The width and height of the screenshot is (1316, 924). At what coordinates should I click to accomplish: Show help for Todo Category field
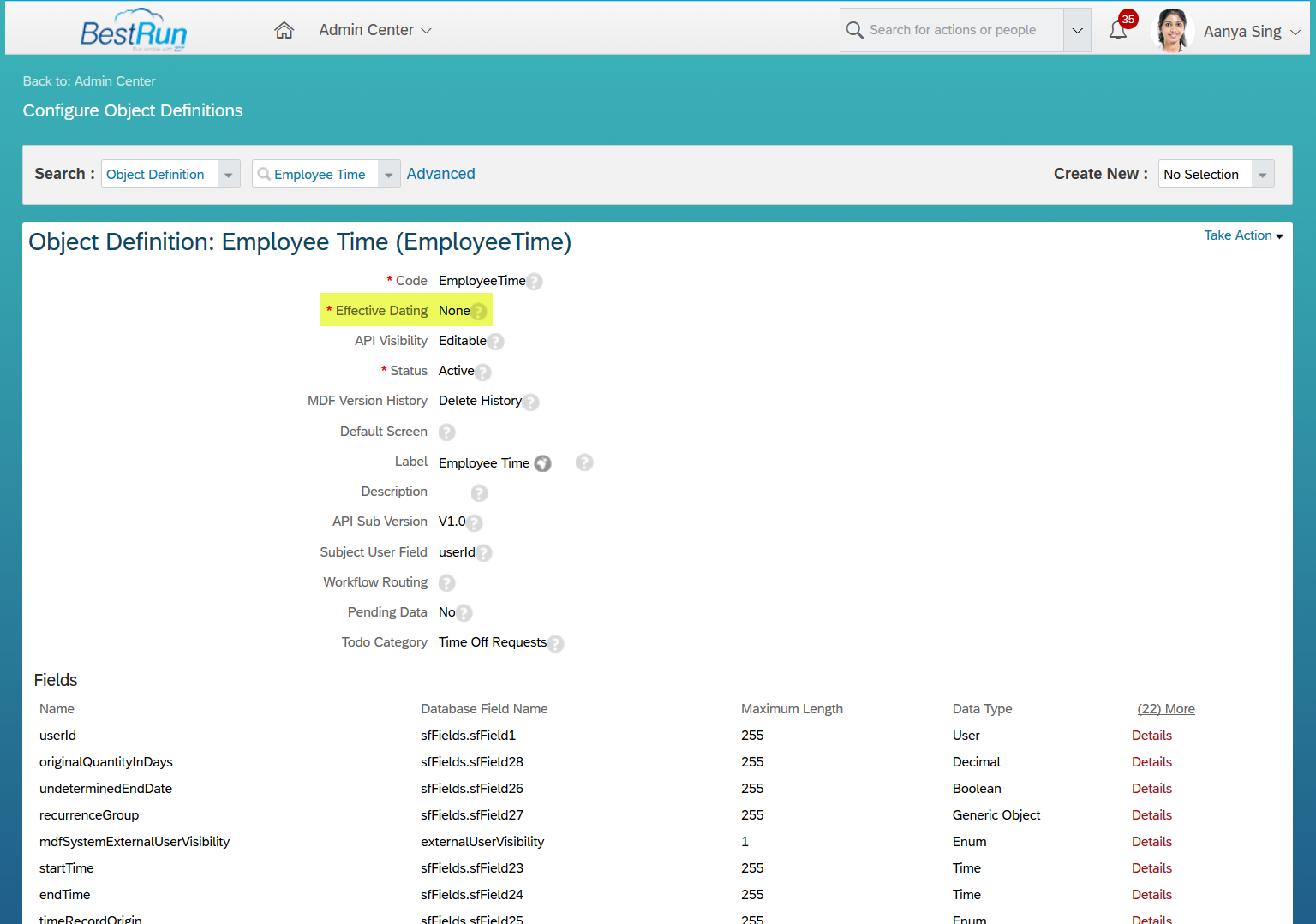click(556, 643)
